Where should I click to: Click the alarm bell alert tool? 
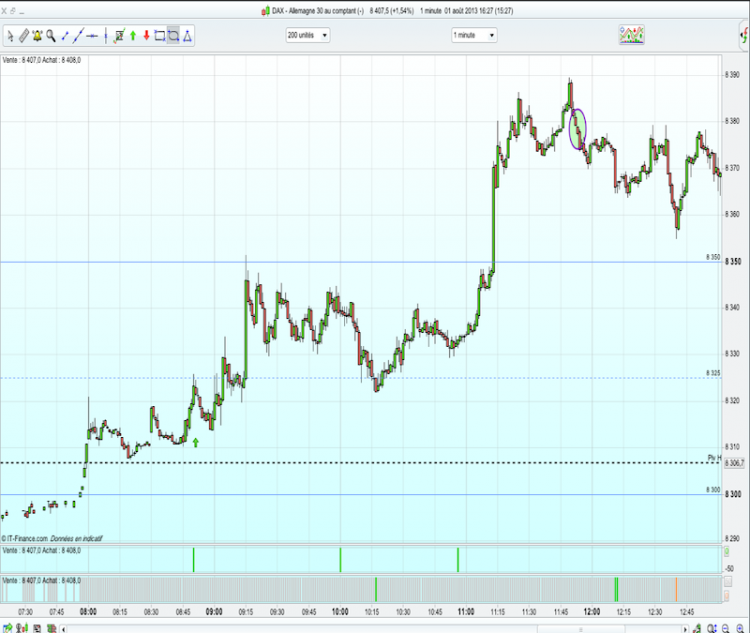coord(37,35)
